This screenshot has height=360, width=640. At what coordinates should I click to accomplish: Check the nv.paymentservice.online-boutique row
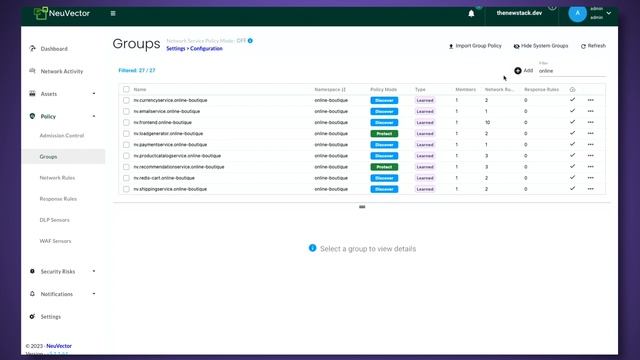[x=126, y=144]
